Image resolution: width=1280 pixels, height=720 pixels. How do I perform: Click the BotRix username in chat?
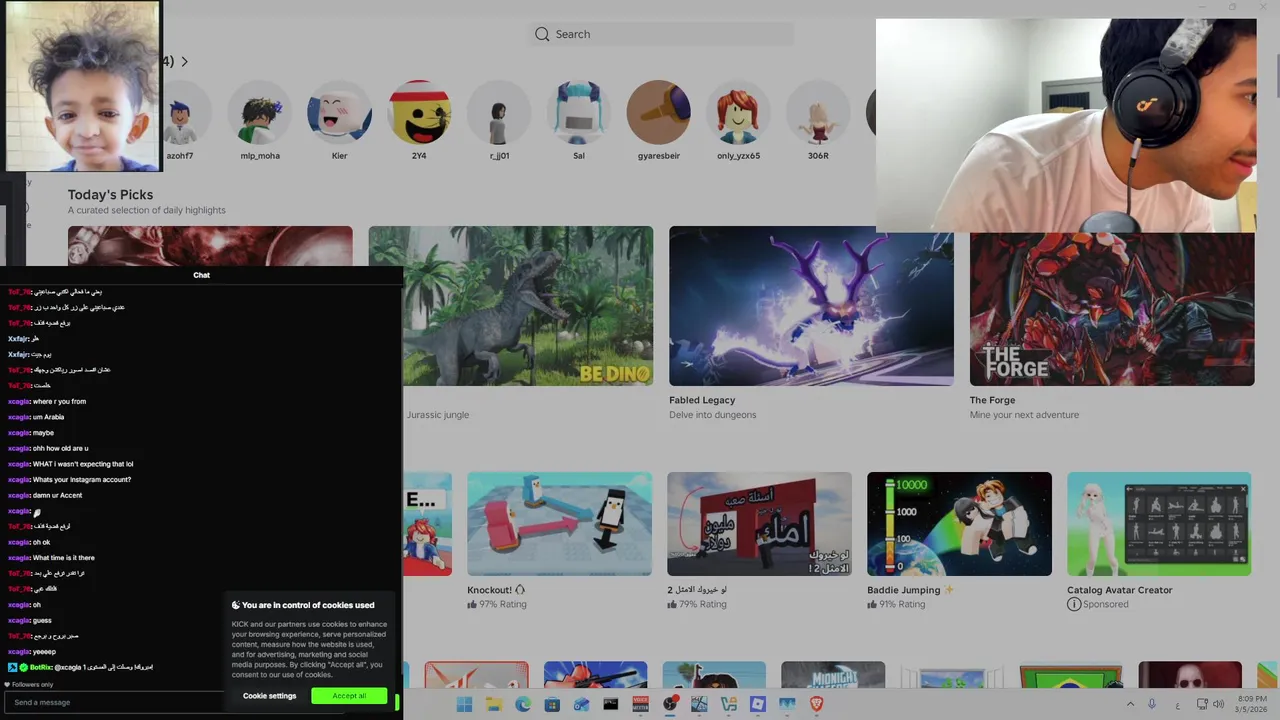40,667
